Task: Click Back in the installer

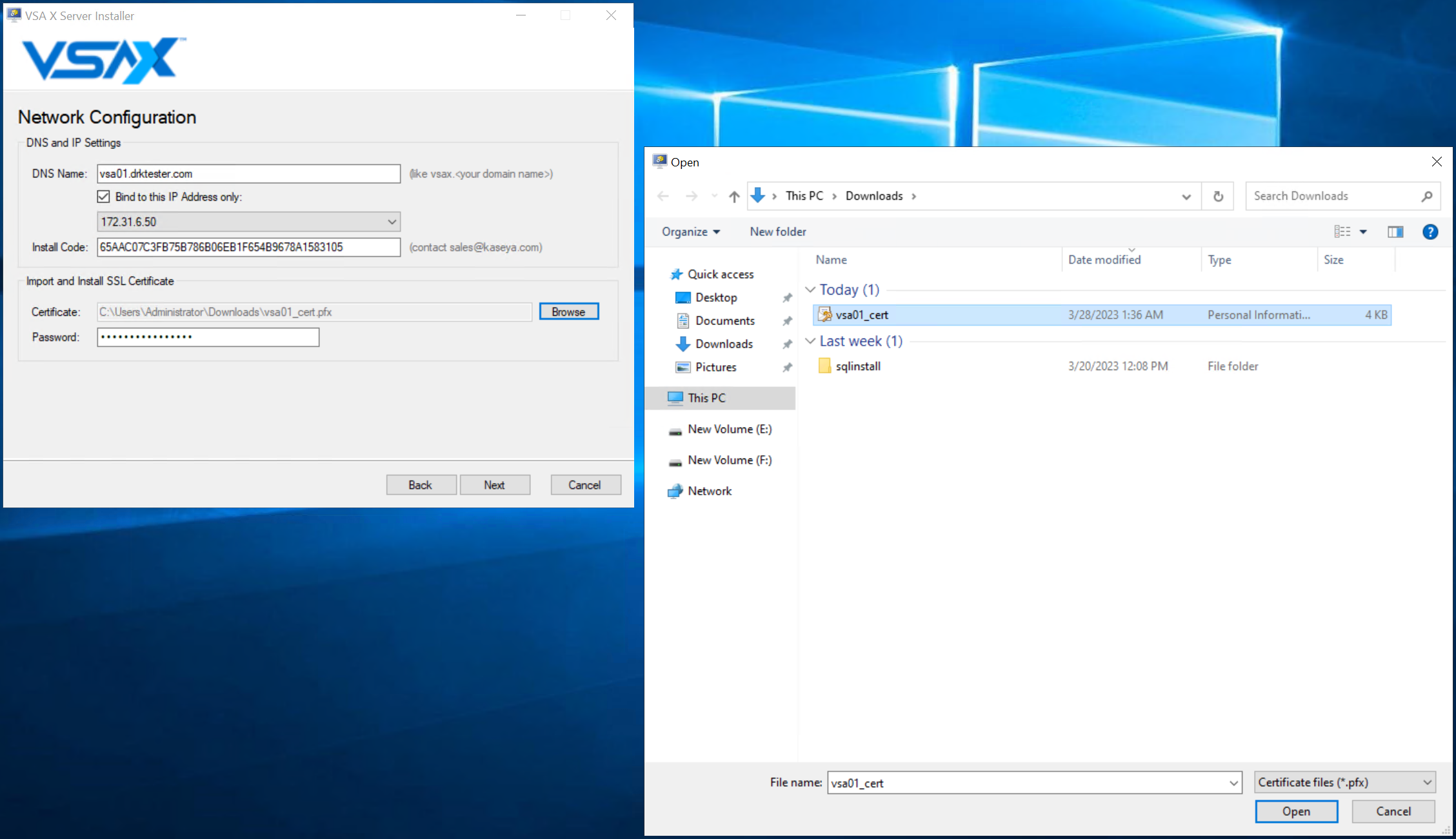Action: 421,485
